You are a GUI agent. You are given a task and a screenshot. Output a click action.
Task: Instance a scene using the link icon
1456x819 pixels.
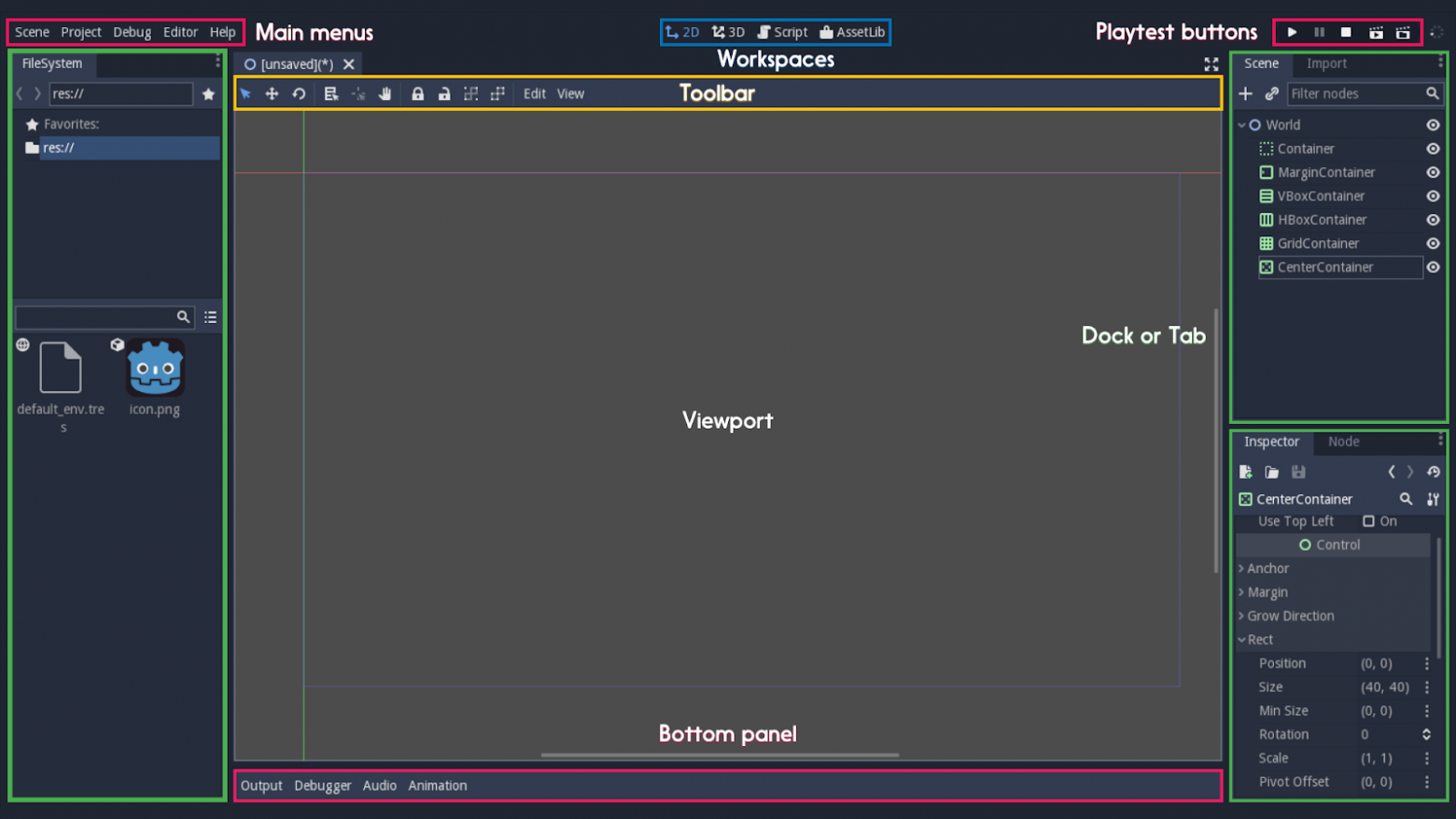[x=1271, y=93]
